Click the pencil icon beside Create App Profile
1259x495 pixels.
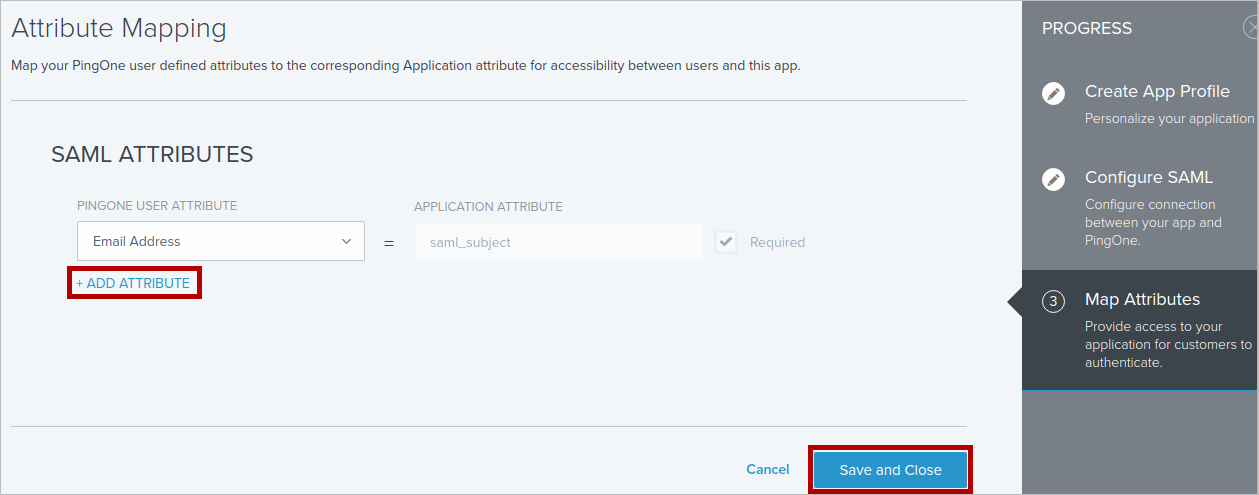point(1053,93)
